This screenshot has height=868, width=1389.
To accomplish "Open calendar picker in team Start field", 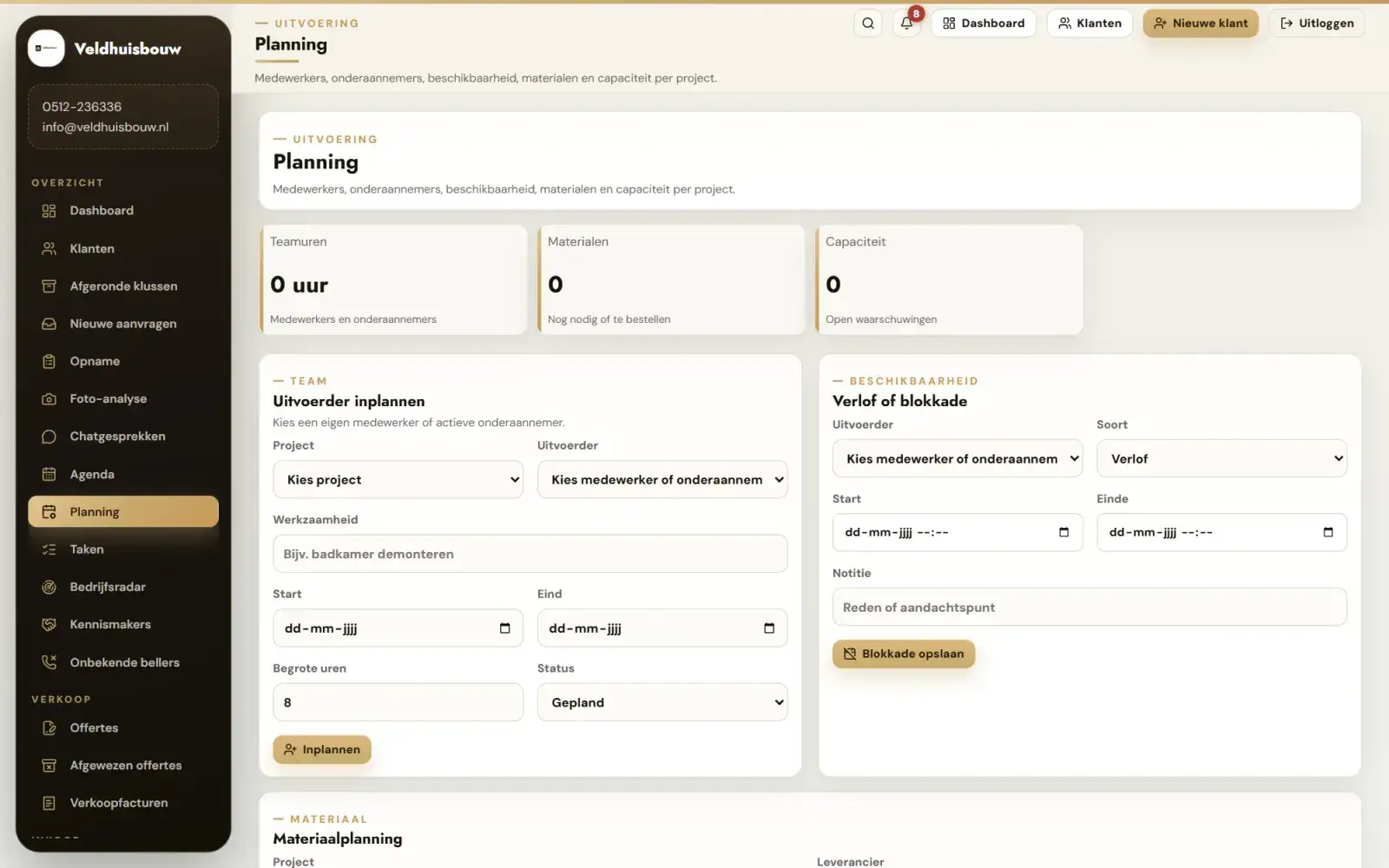I will (505, 628).
